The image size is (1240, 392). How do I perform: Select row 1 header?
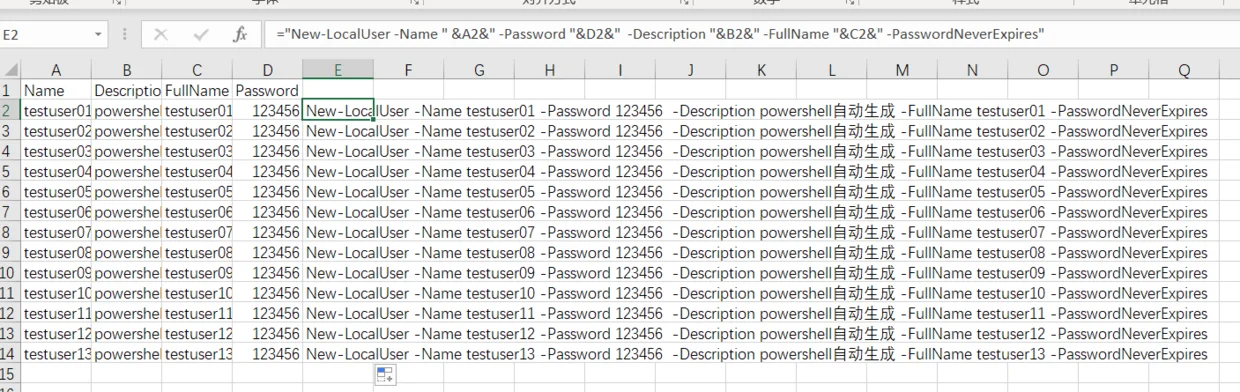coord(10,90)
